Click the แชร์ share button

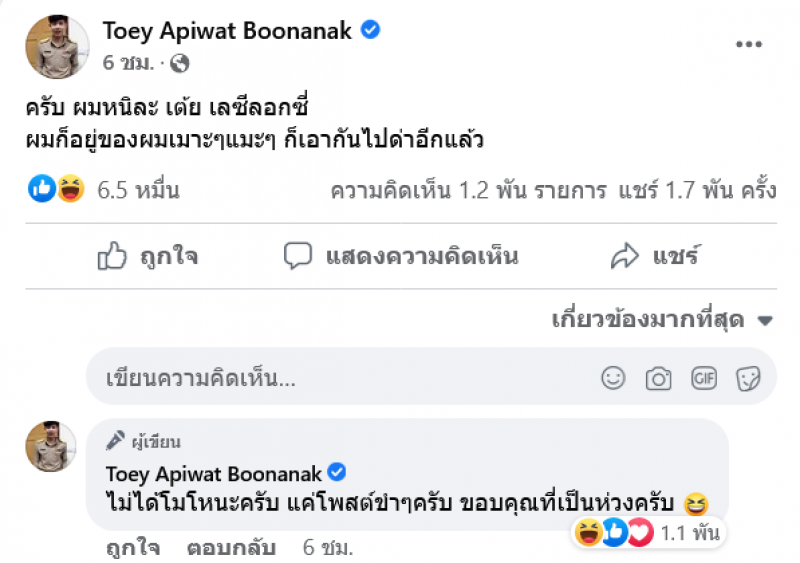coord(654,257)
